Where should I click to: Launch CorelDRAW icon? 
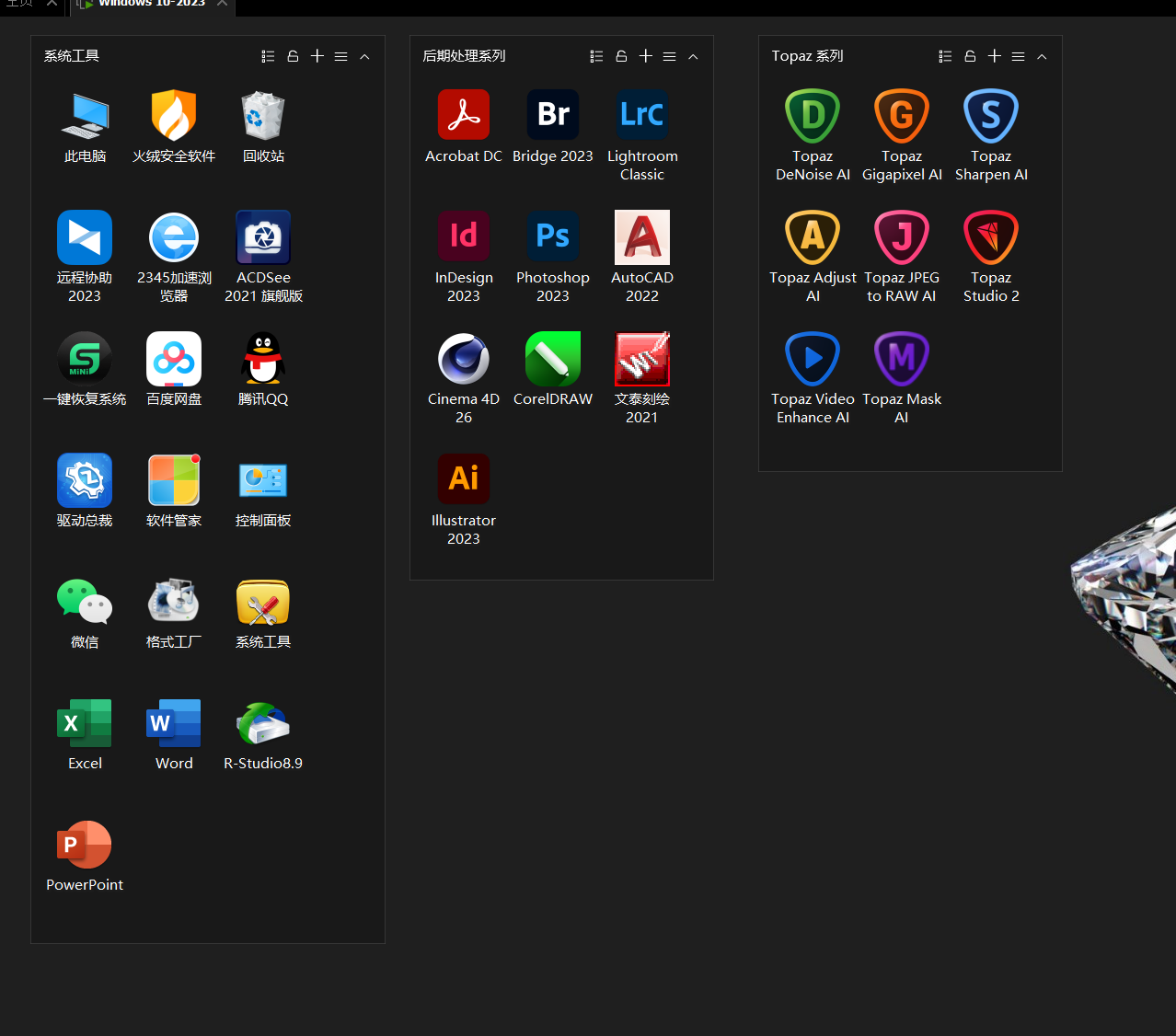pos(553,359)
